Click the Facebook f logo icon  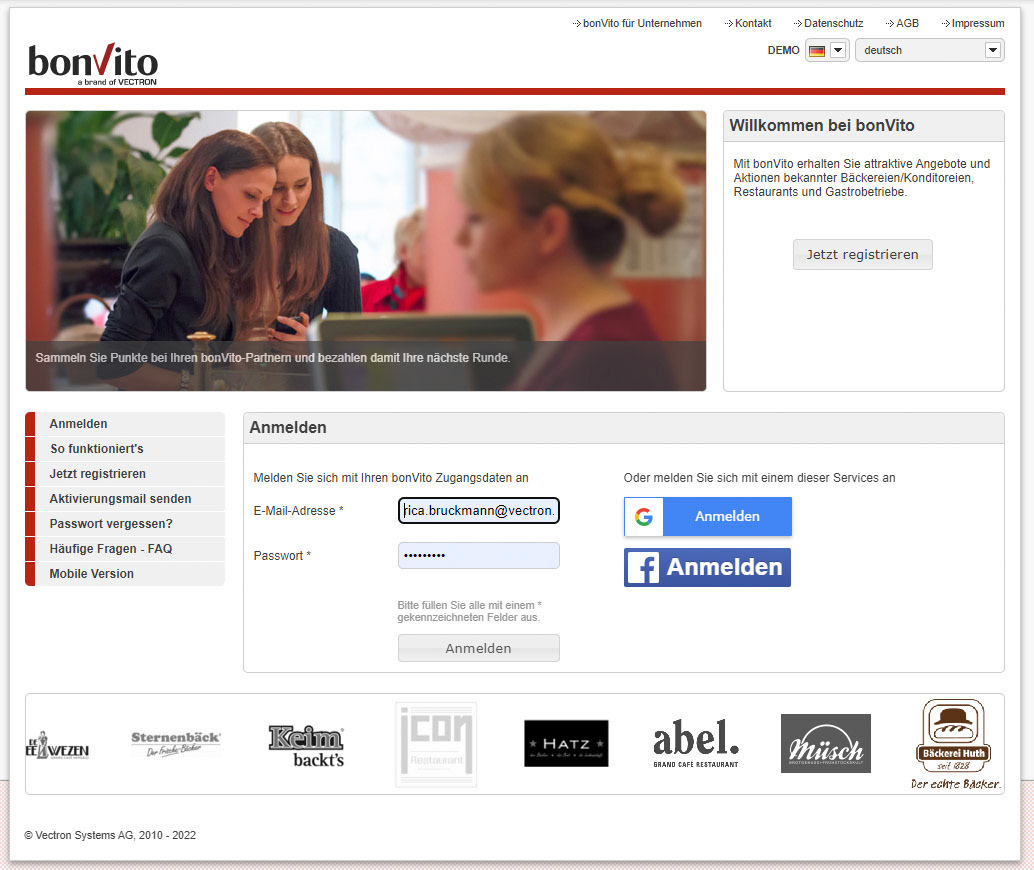click(643, 568)
